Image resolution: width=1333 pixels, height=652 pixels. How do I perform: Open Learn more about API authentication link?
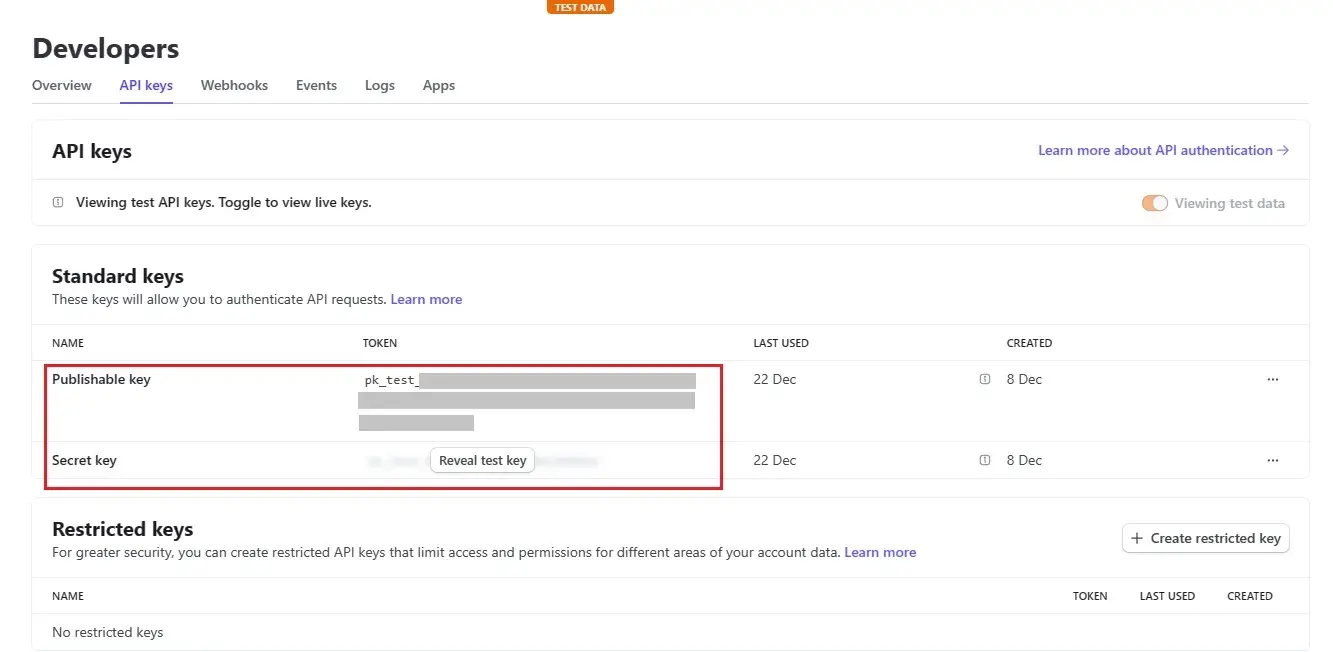pyautogui.click(x=1163, y=150)
